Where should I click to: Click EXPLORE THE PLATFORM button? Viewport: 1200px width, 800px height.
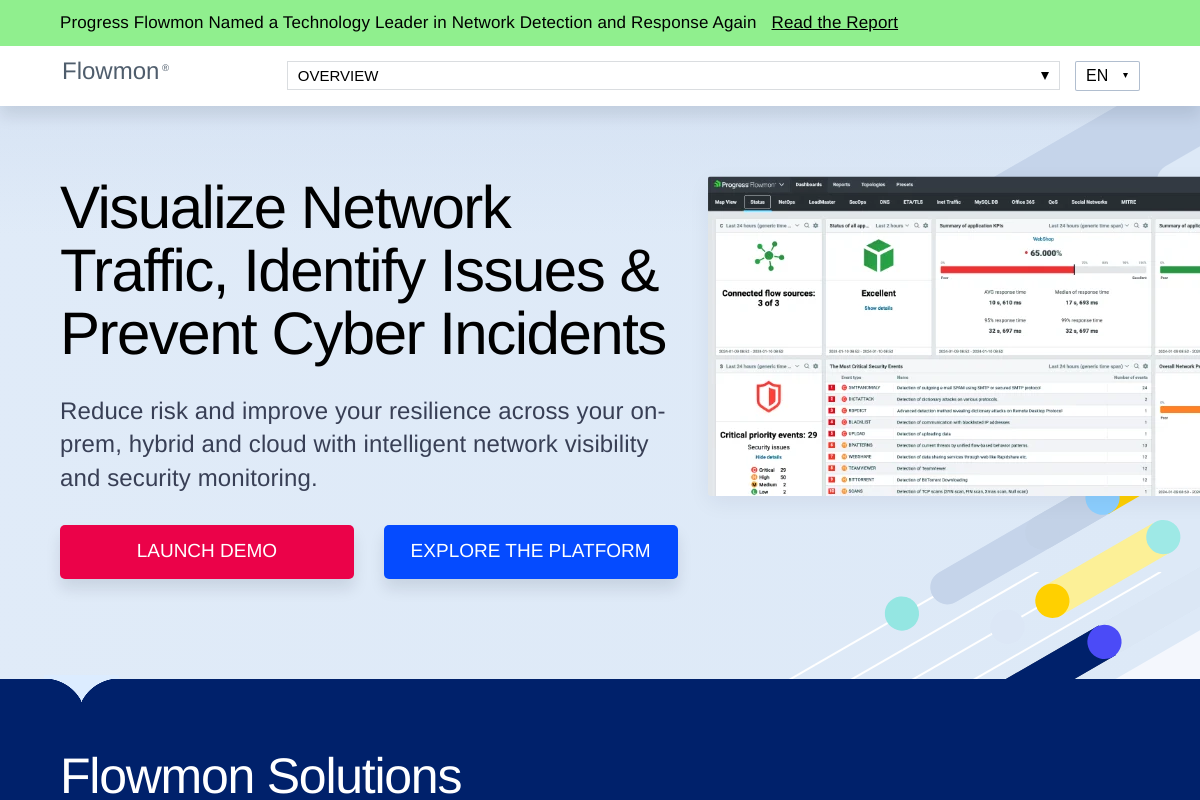click(530, 552)
